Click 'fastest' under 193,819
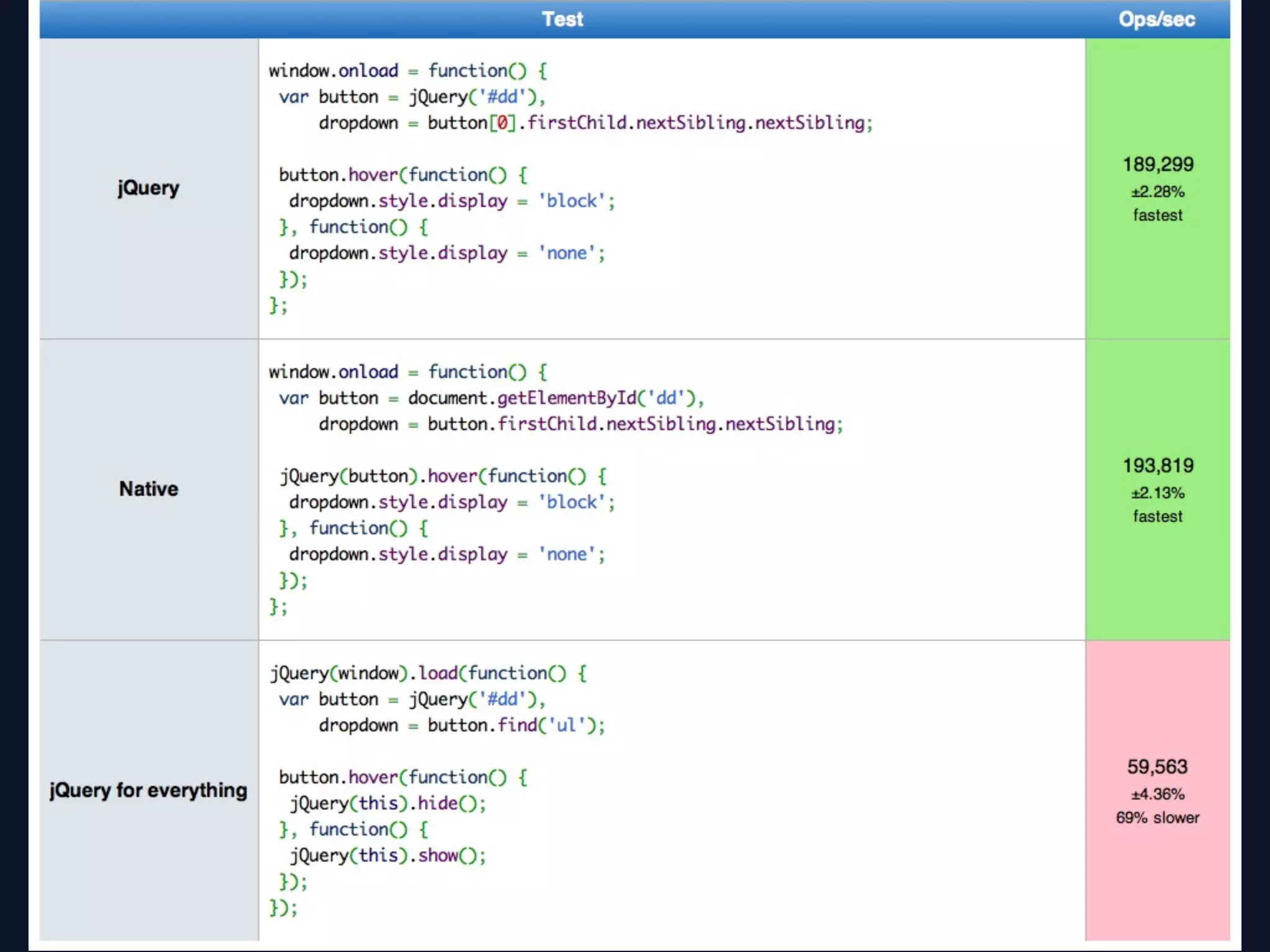The height and width of the screenshot is (952, 1270). pos(1158,516)
